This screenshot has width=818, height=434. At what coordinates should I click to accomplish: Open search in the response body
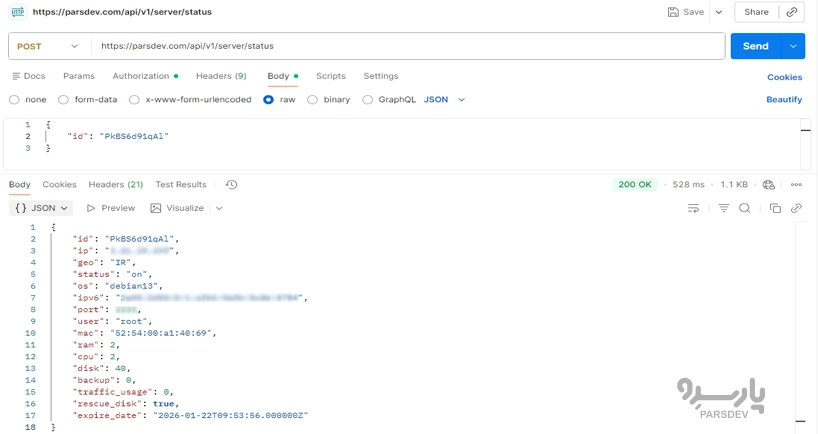tap(744, 208)
